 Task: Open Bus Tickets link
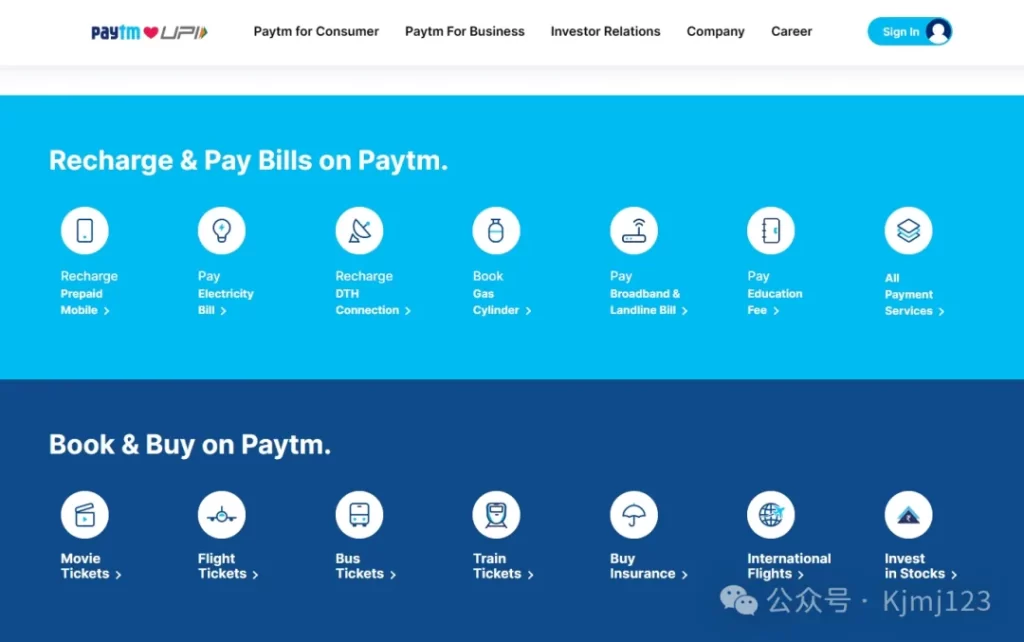point(366,566)
